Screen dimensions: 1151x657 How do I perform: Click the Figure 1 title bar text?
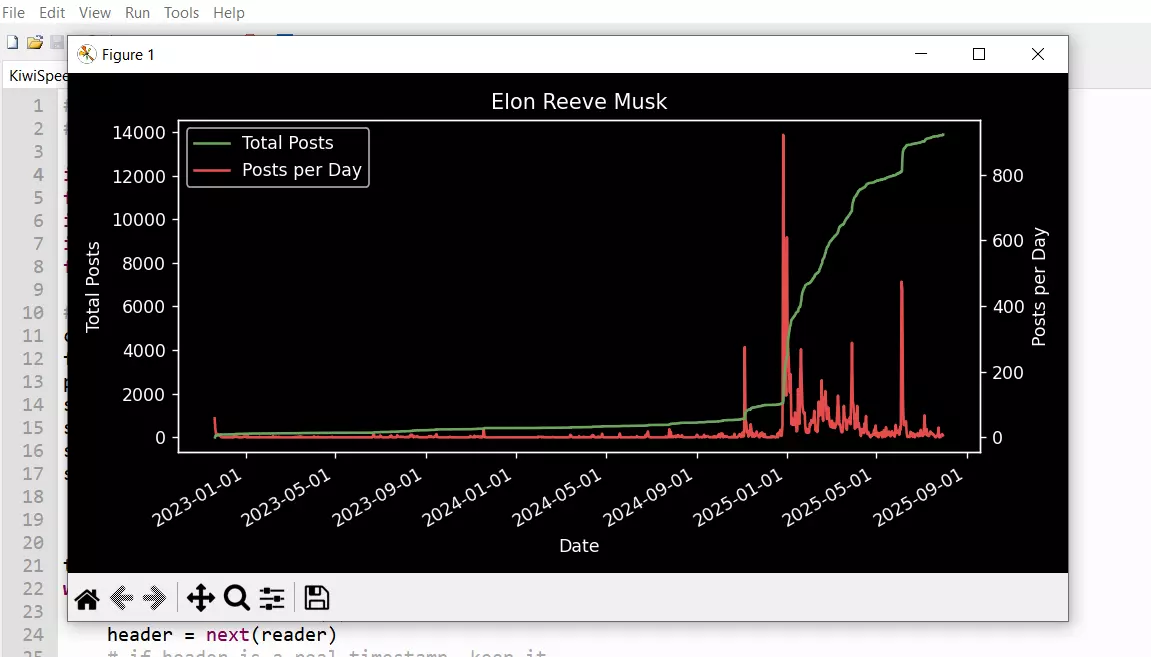tap(128, 54)
